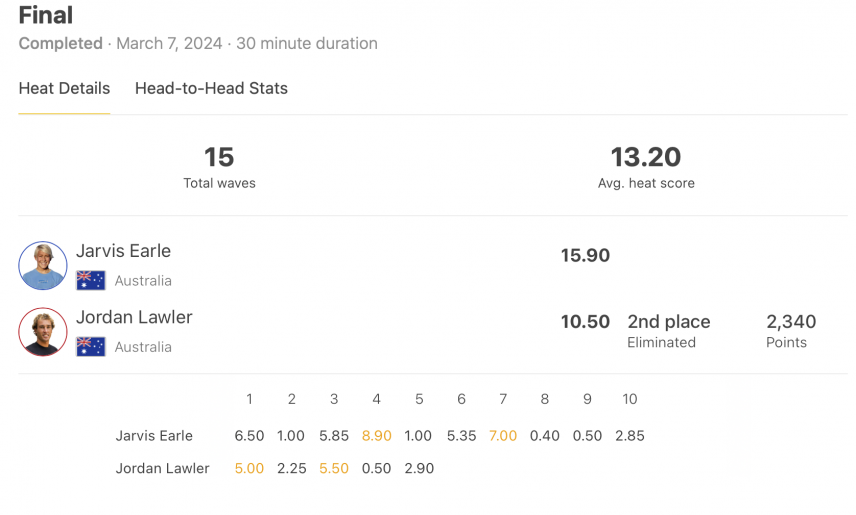Click the 15 Total waves statistic
This screenshot has width=856, height=515.
(x=219, y=167)
